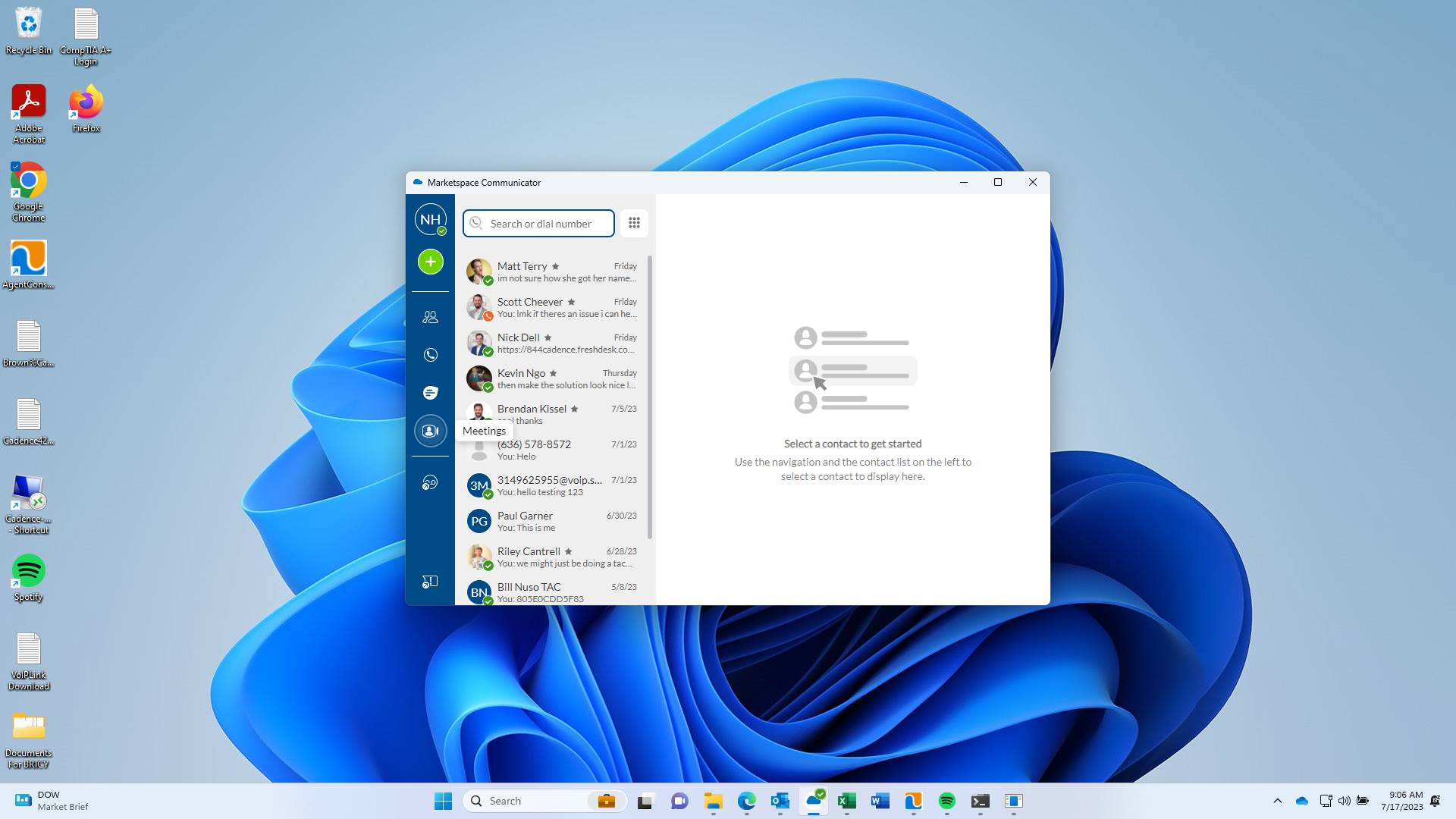Open Paul Garner conversation
The image size is (1456, 819).
coord(552,521)
